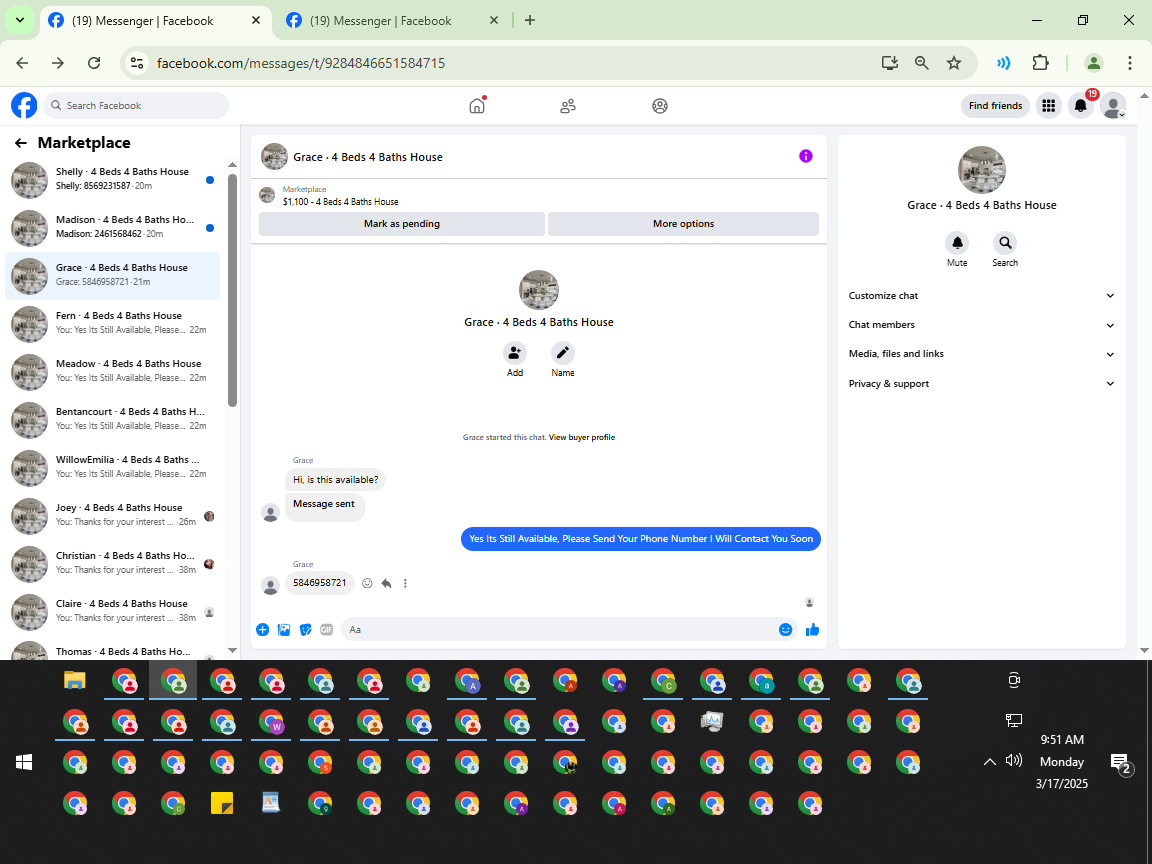Click the Name edit pencil icon
The width and height of the screenshot is (1152, 864).
click(563, 353)
